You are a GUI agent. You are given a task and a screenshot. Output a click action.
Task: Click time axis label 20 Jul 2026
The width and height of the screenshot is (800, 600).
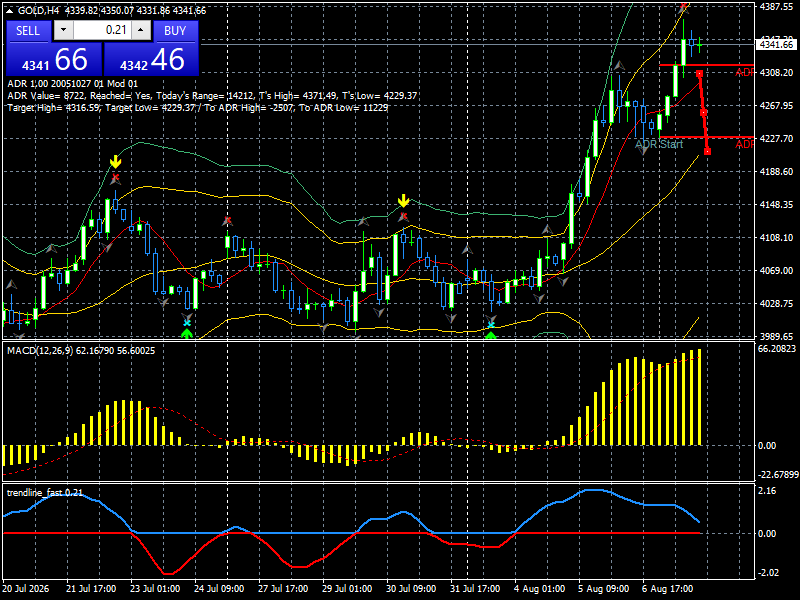(x=26, y=589)
